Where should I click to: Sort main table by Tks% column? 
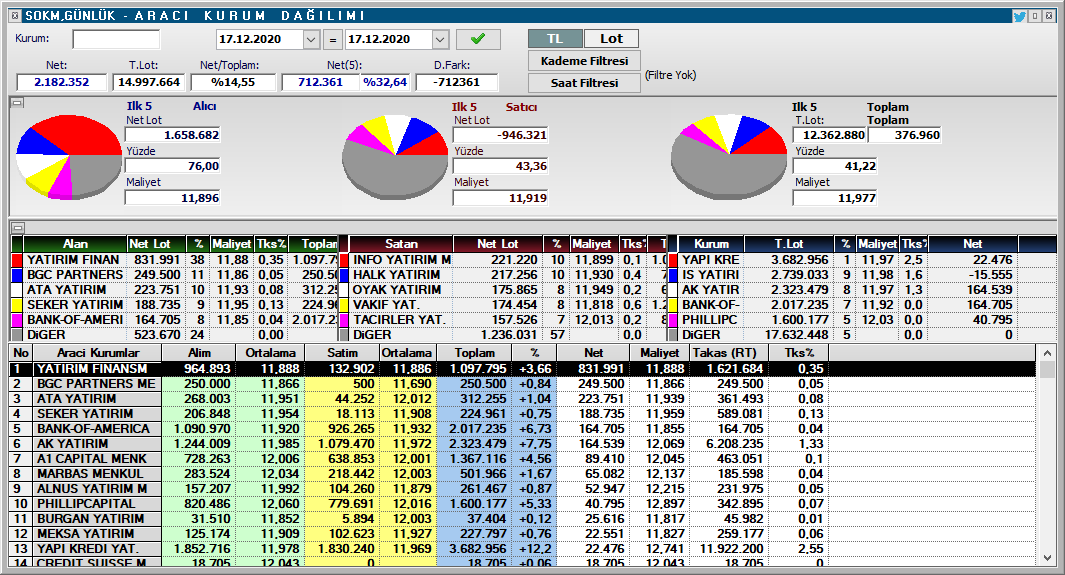click(798, 353)
